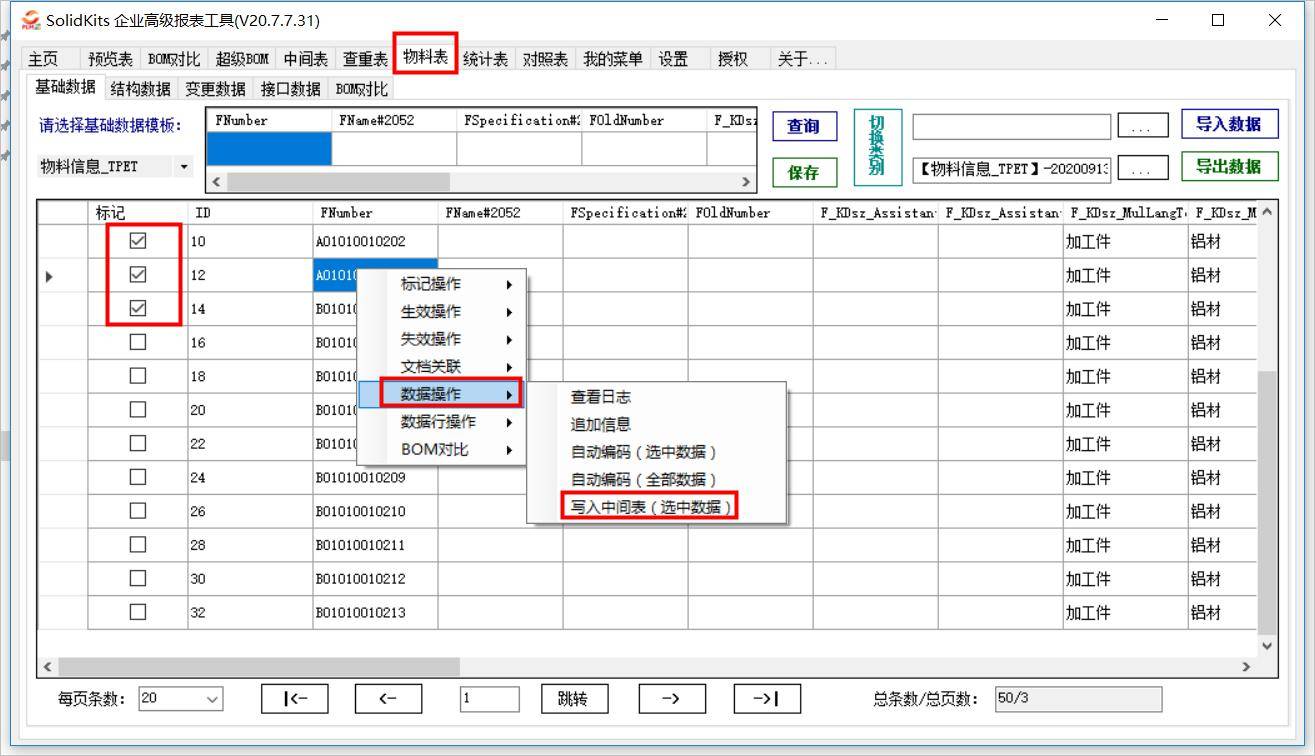
Task: Click the 查询 query button
Action: tap(803, 126)
